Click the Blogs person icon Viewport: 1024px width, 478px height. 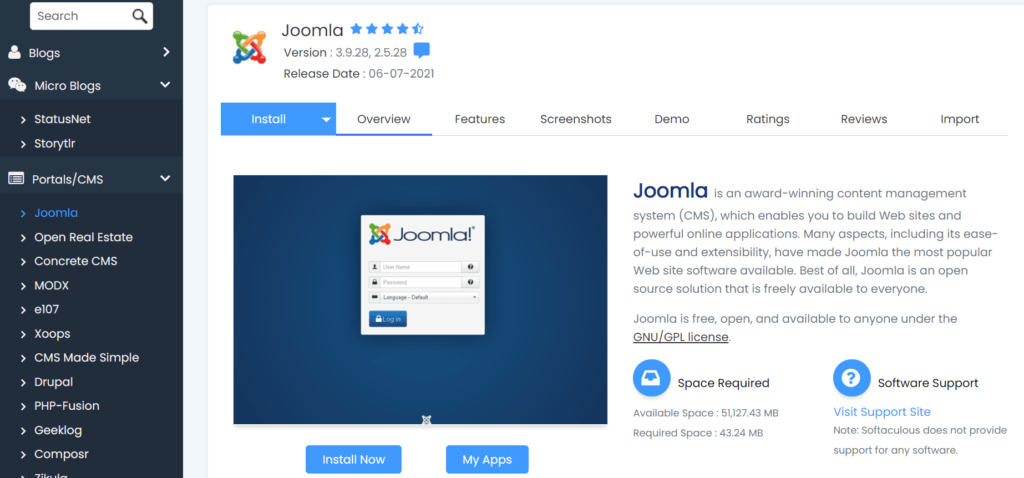[14, 53]
